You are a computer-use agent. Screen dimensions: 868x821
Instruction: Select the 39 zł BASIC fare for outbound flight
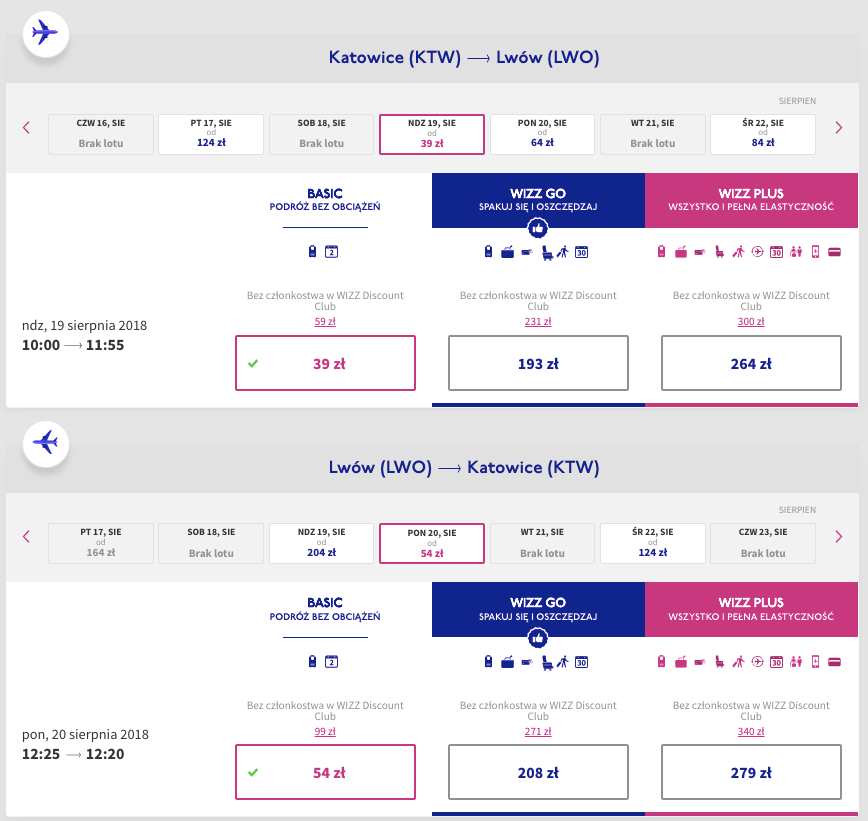[326, 363]
